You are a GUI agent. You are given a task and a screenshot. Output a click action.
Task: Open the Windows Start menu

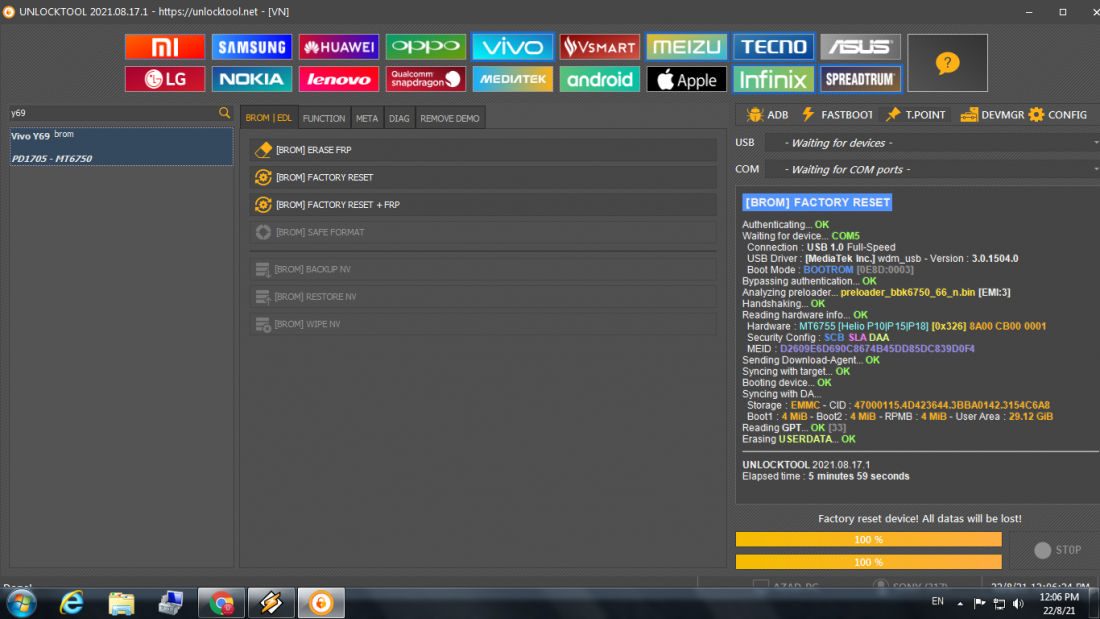point(21,603)
